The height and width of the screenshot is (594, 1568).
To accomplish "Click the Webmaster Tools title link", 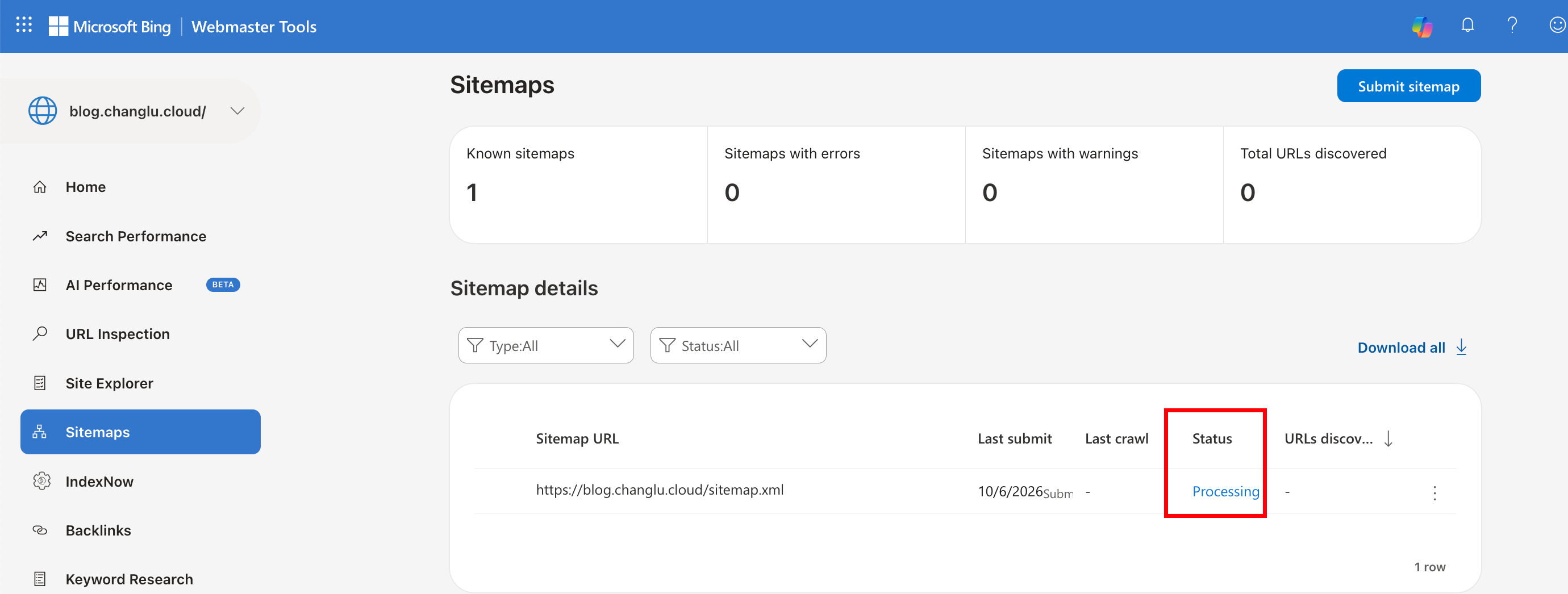I will tap(254, 26).
